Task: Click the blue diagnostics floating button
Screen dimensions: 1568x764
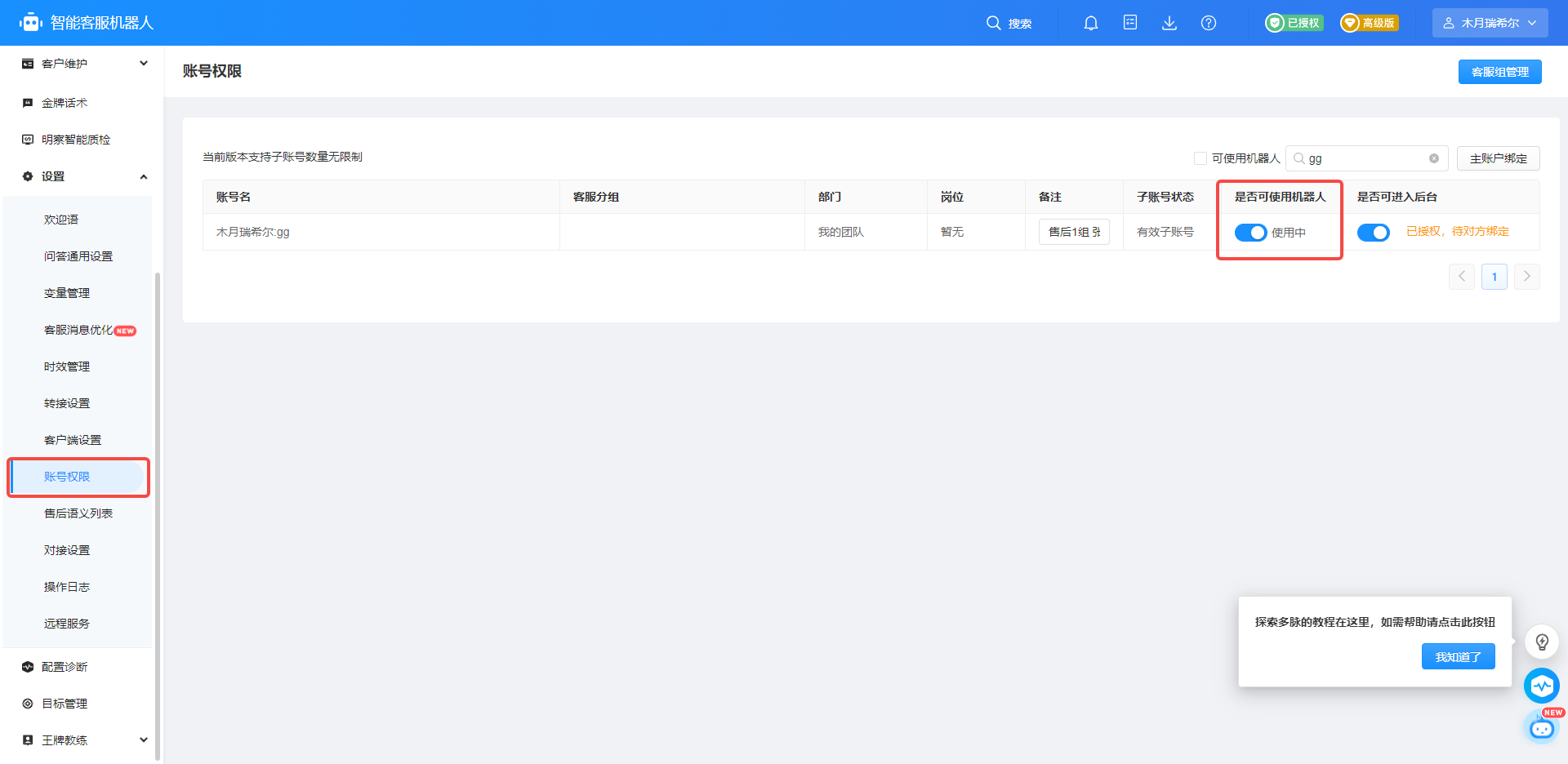Action: point(1542,686)
